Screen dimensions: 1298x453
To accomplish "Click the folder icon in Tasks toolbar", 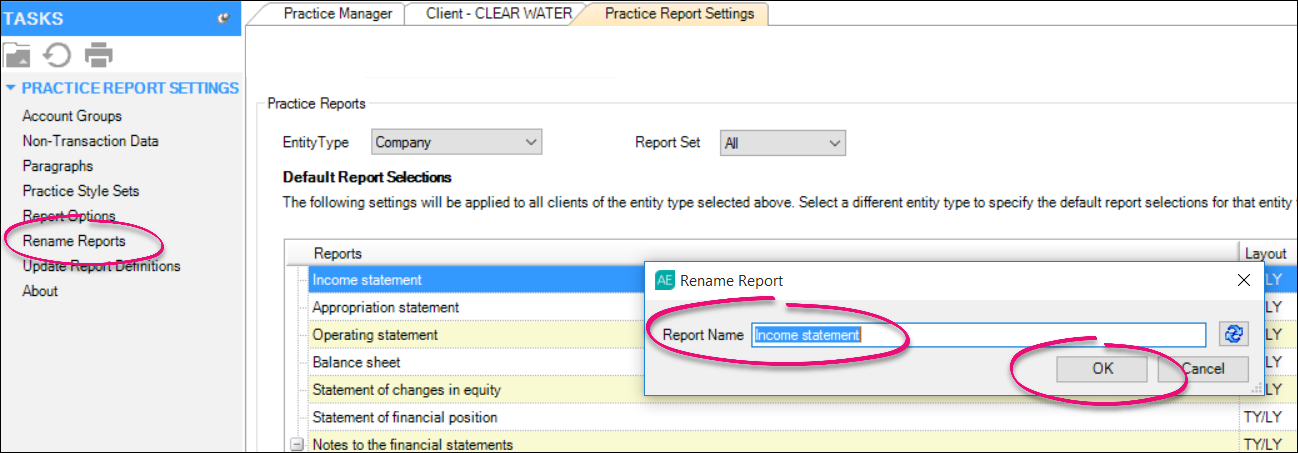I will click(x=18, y=54).
